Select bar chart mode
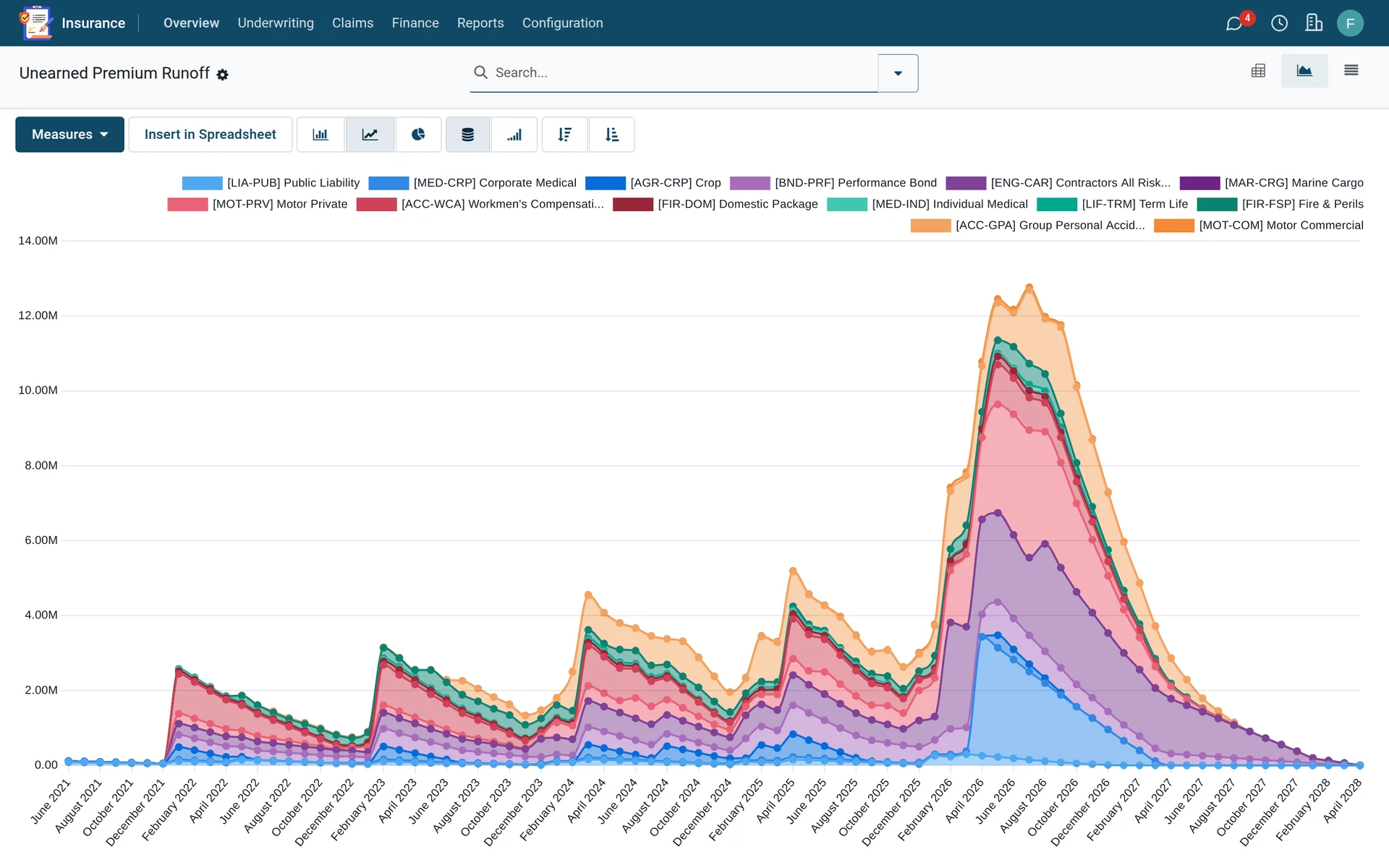 pyautogui.click(x=320, y=135)
